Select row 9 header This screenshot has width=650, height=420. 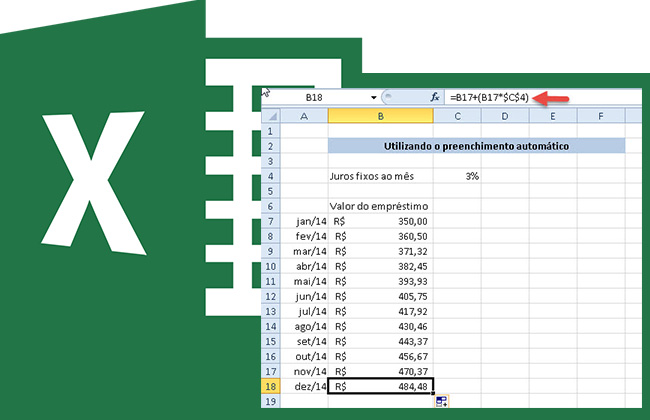pos(271,251)
